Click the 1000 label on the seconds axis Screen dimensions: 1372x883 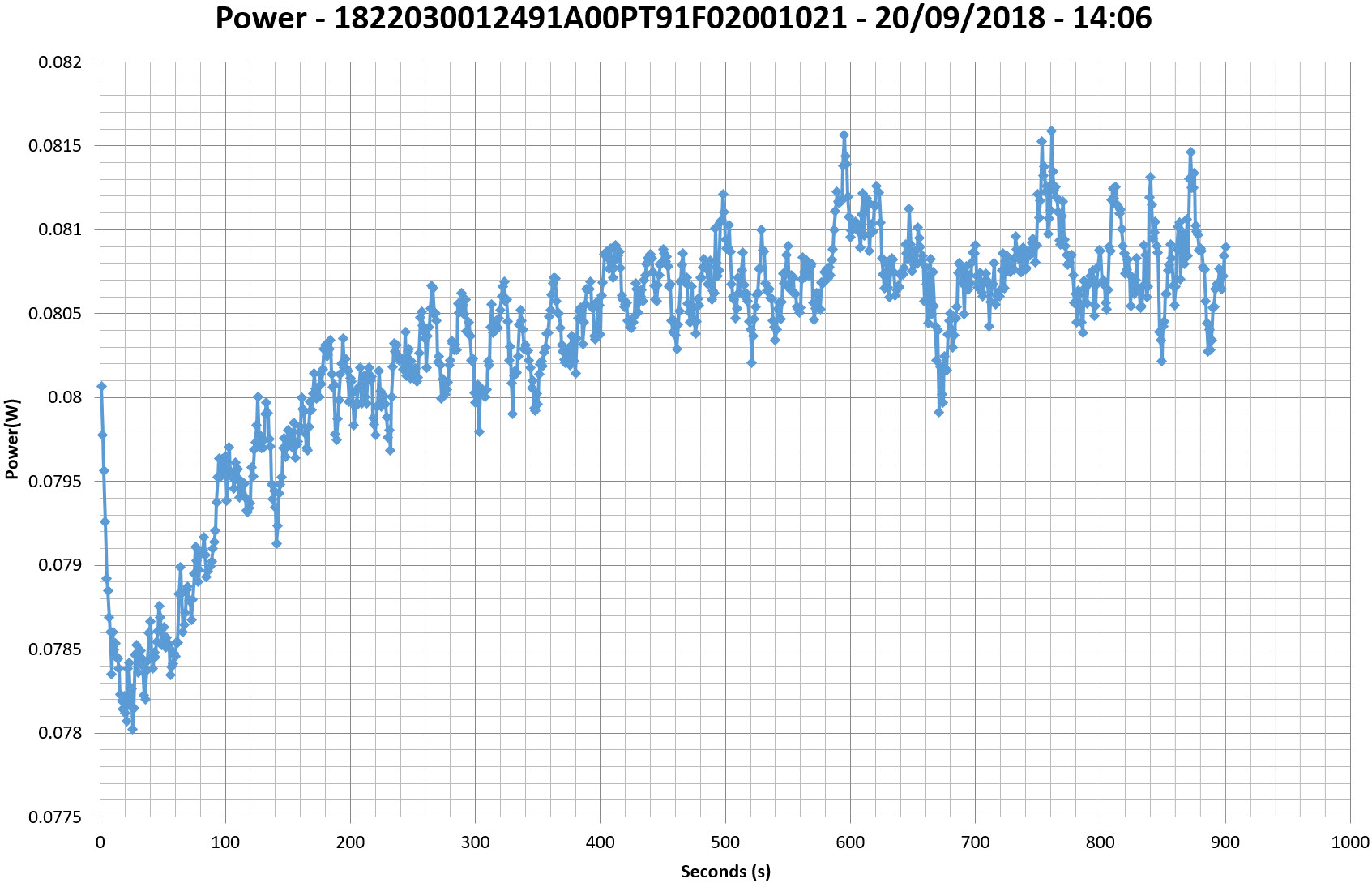[x=1349, y=842]
